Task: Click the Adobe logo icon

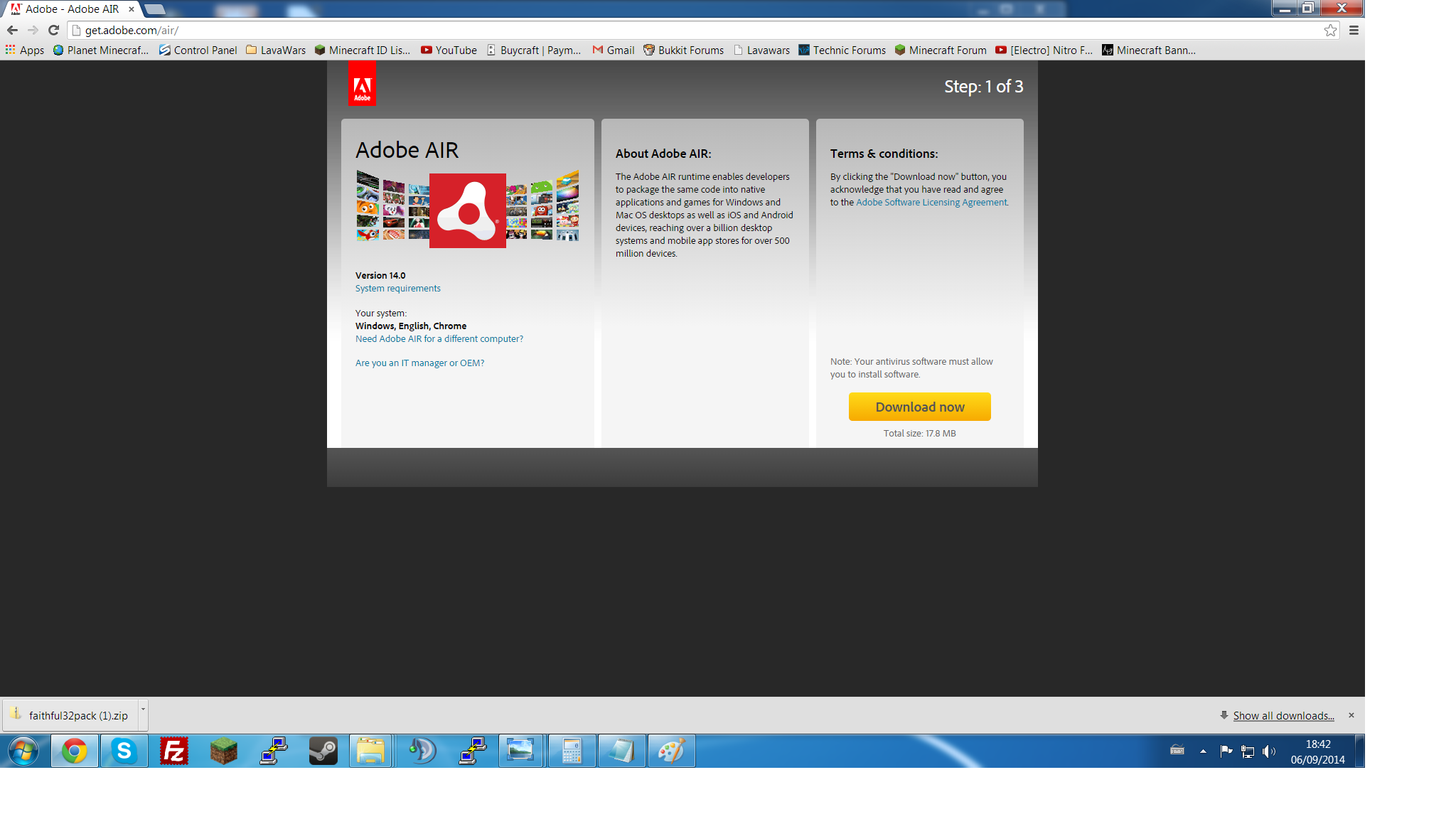Action: coord(362,84)
